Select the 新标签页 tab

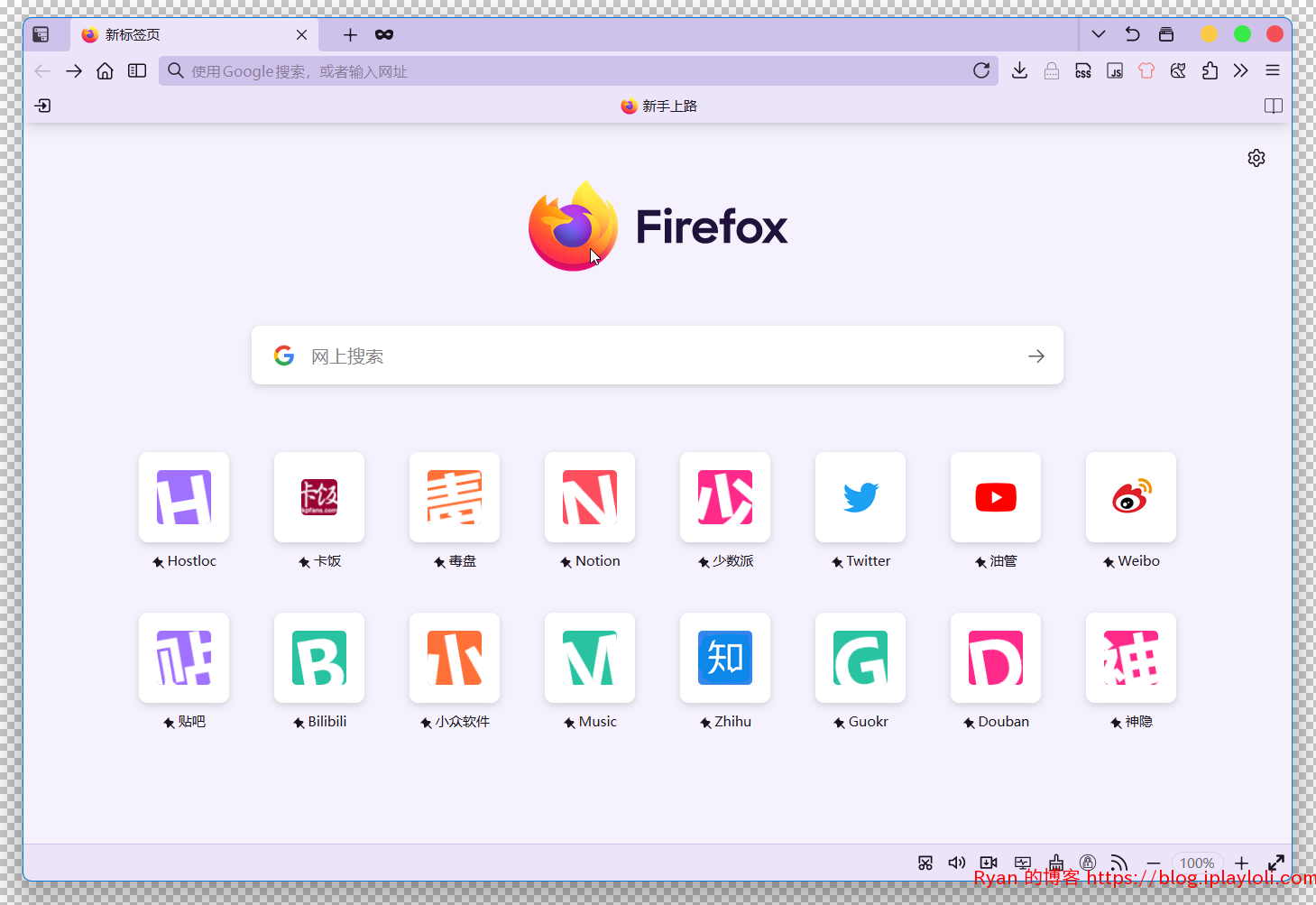[x=195, y=34]
